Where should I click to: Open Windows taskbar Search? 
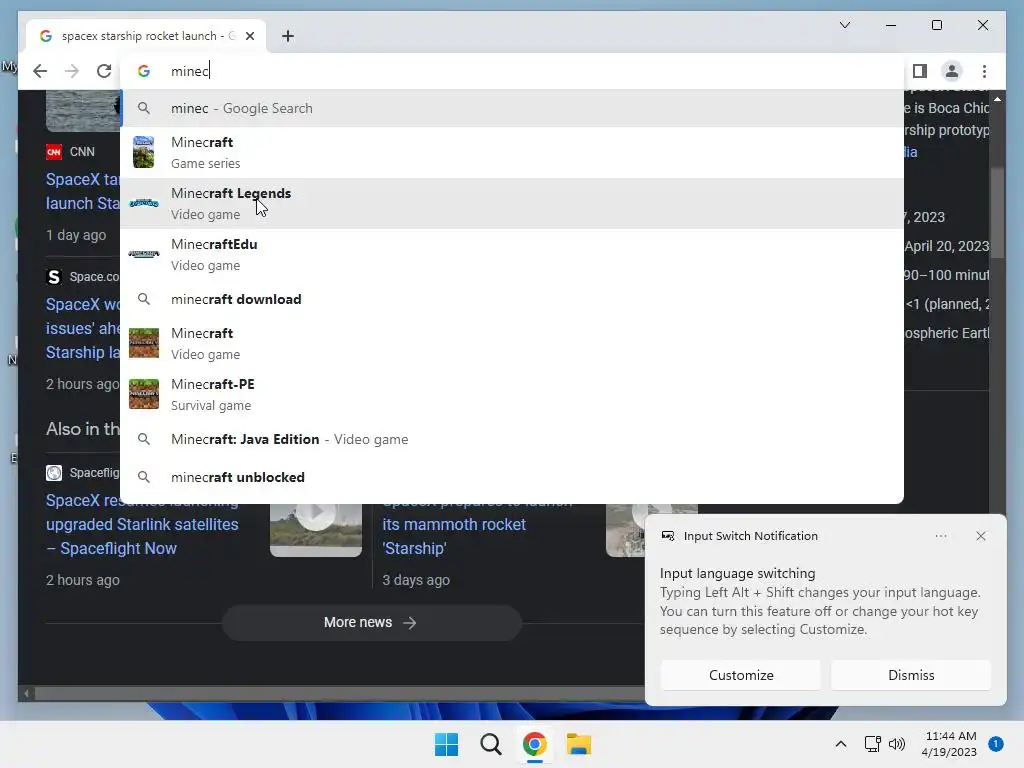point(490,744)
